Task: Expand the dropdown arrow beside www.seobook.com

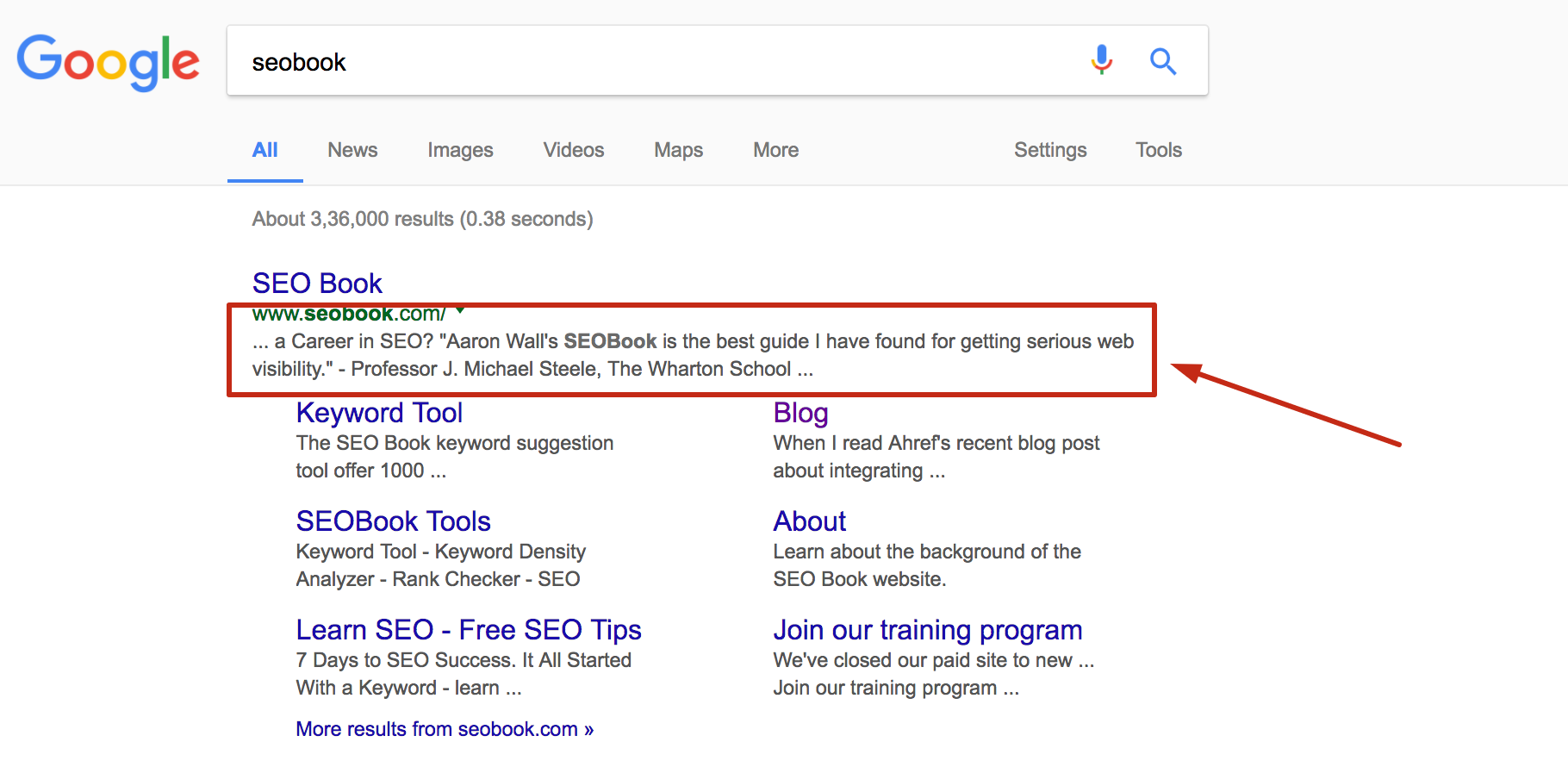Action: point(460,310)
